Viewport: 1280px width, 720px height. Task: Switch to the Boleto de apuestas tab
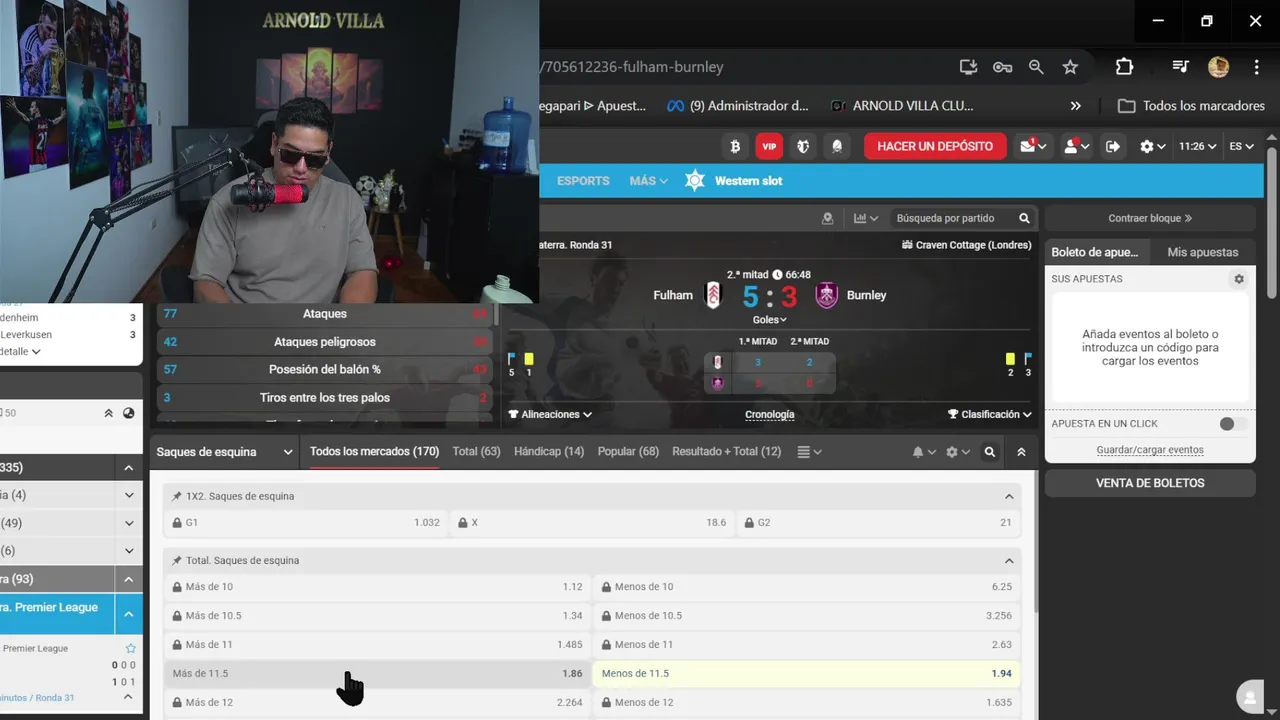tap(1097, 252)
